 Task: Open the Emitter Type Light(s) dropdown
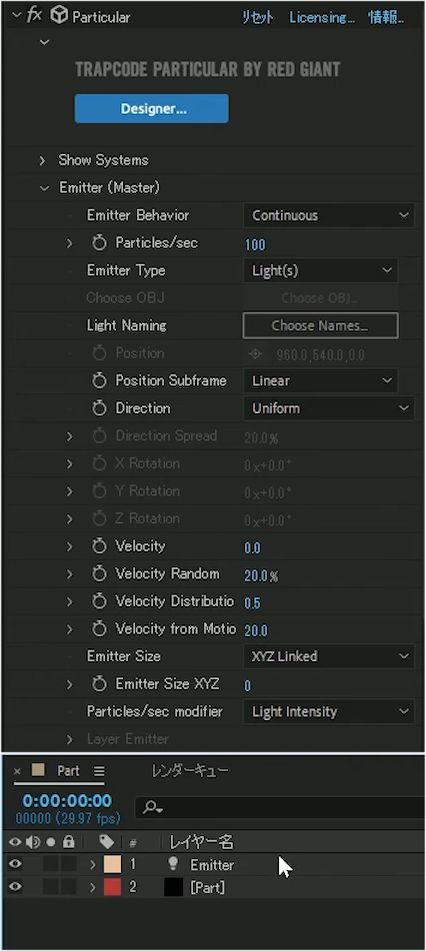(320, 271)
